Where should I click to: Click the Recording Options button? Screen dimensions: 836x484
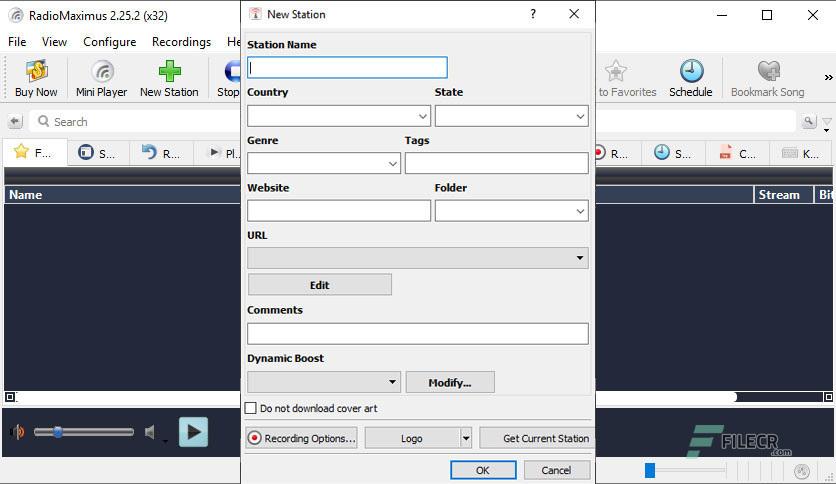coord(301,438)
